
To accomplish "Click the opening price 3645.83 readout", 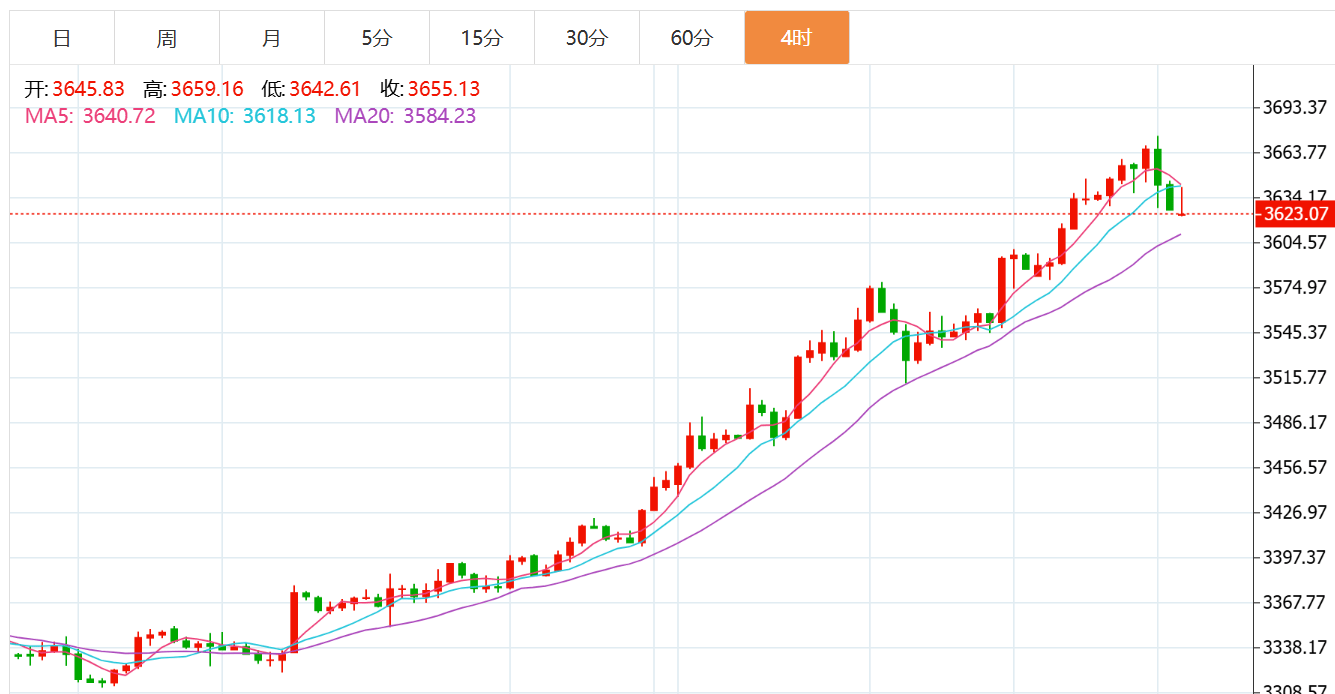I will coord(88,89).
